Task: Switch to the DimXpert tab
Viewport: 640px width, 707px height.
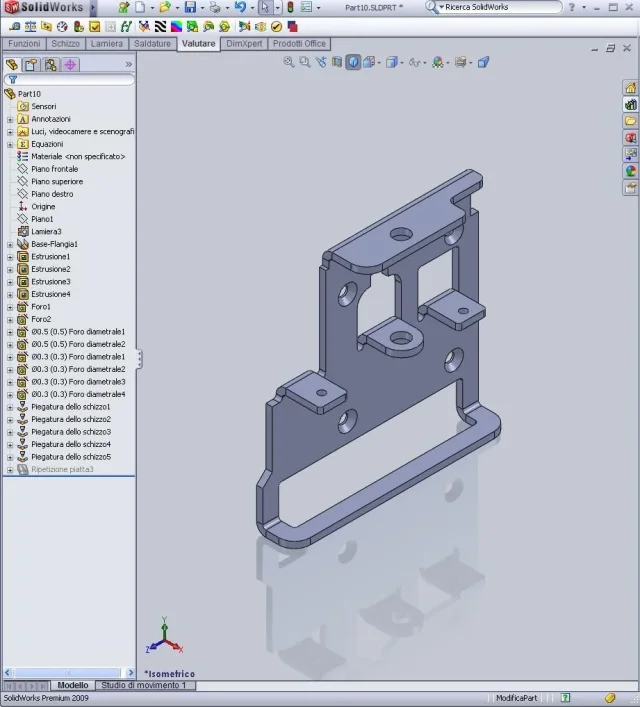Action: tap(244, 44)
